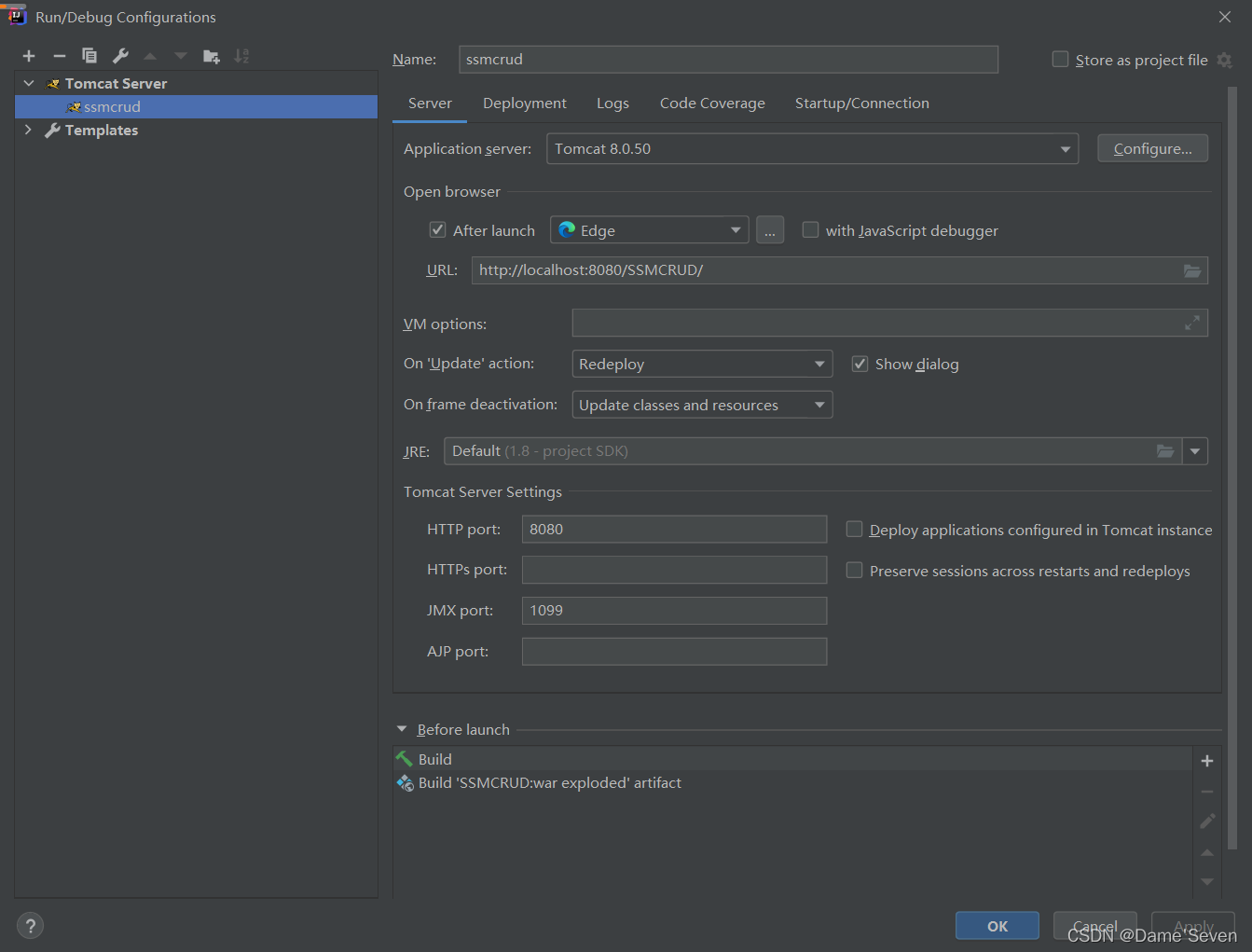1252x952 pixels.
Task: Collapse Before launch section
Action: tap(402, 729)
